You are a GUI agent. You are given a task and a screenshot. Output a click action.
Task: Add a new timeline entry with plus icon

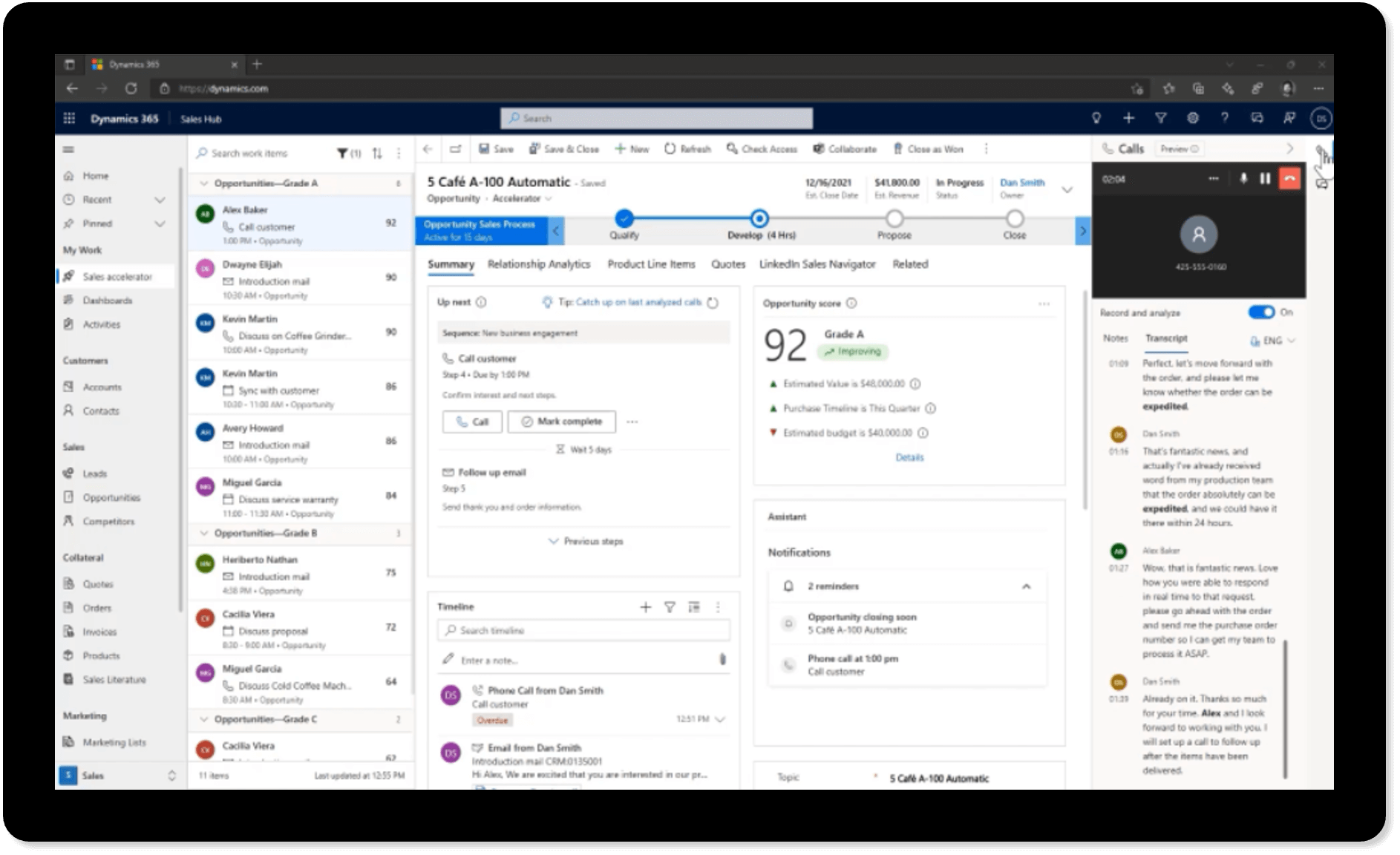coord(645,607)
